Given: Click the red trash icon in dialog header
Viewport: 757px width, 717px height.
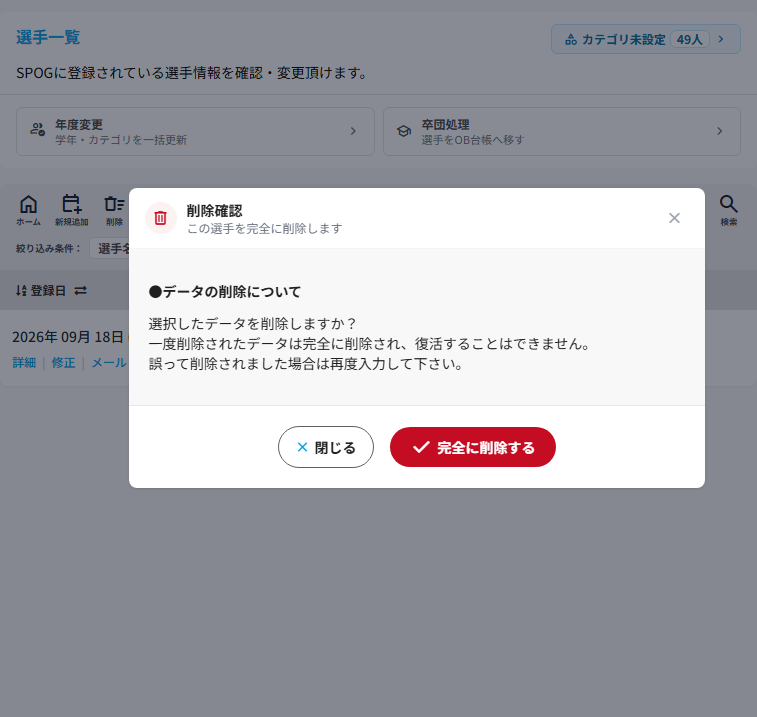Looking at the screenshot, I should coord(161,218).
